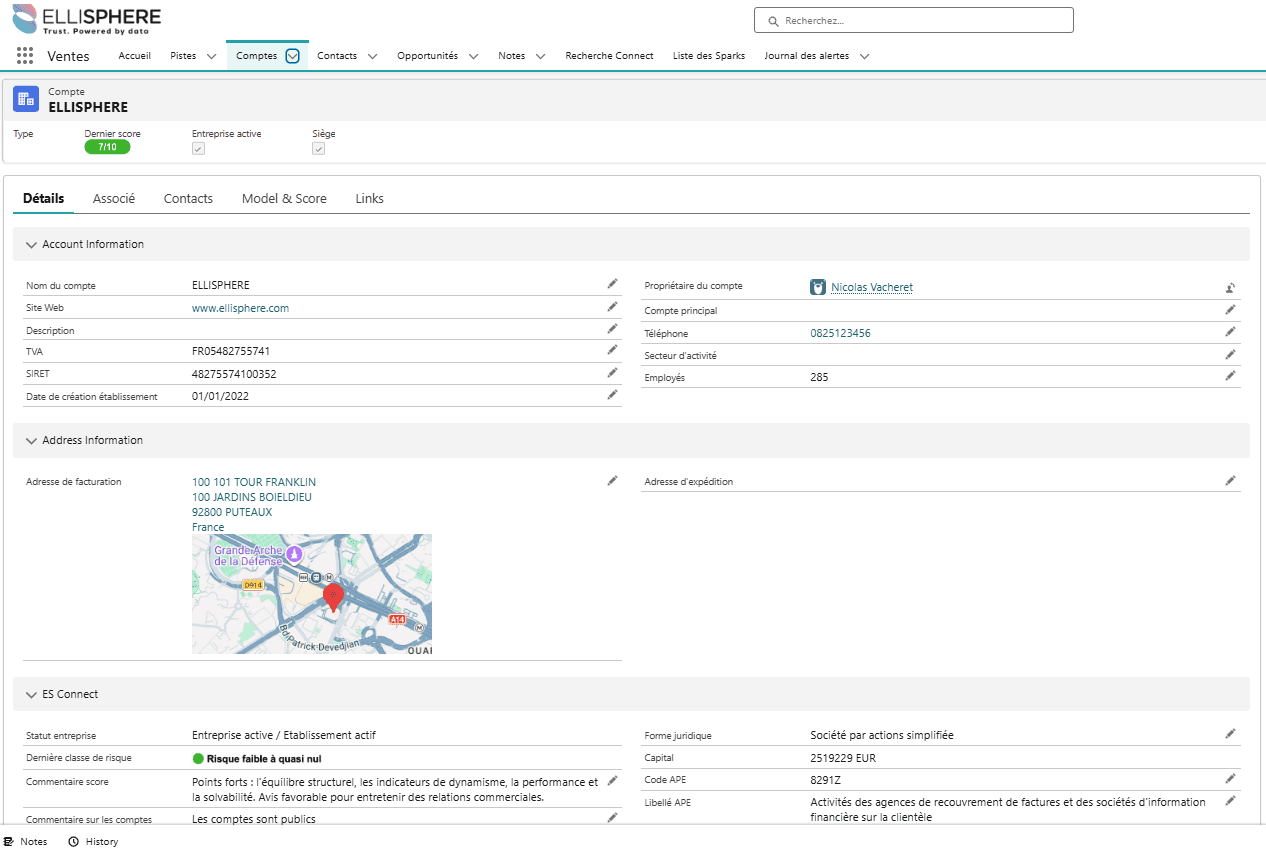This screenshot has width=1266, height=853.
Task: Edit Téléphone pencil icon
Action: click(1231, 331)
